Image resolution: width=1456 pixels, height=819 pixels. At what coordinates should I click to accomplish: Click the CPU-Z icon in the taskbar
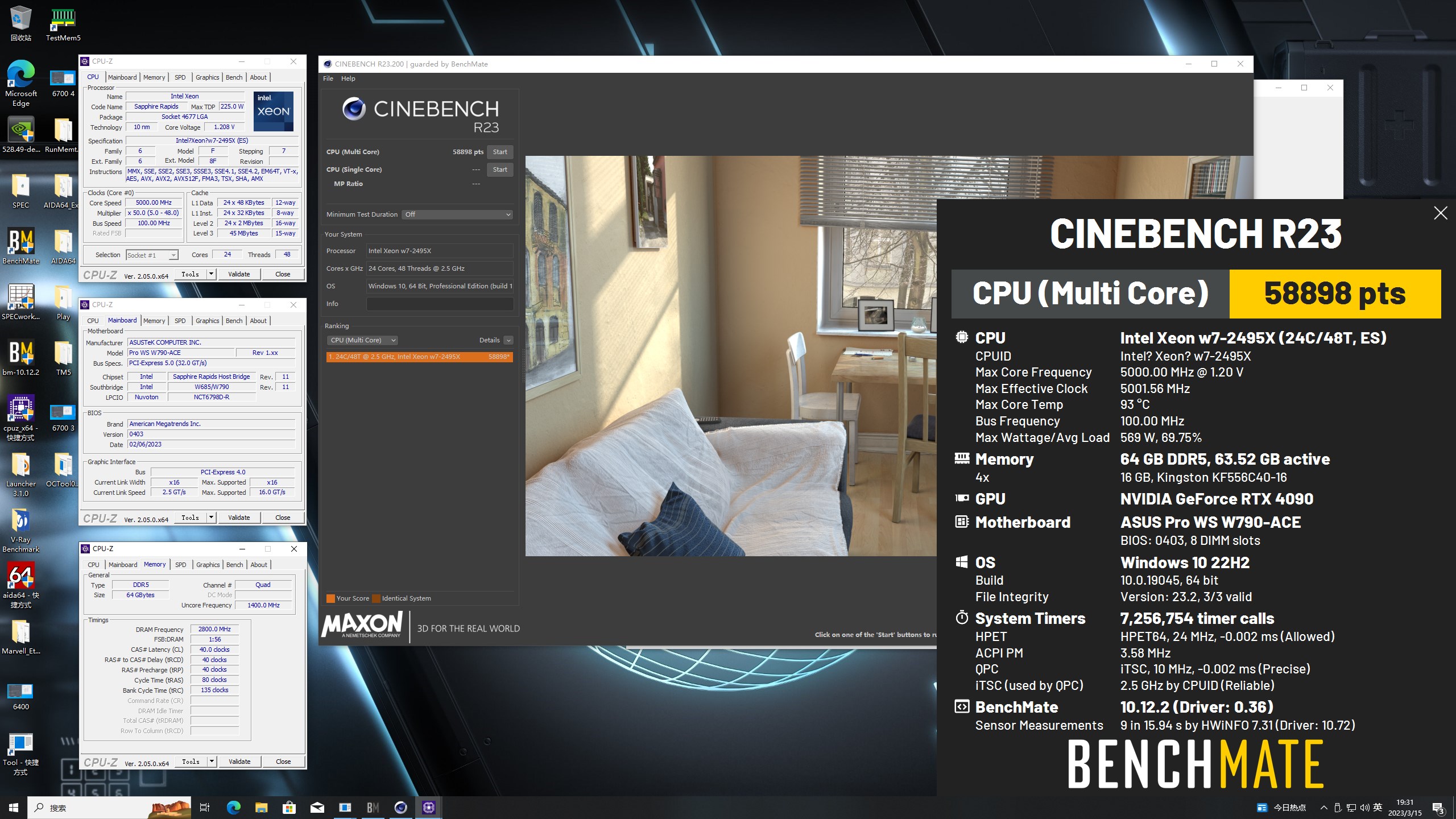pos(429,808)
